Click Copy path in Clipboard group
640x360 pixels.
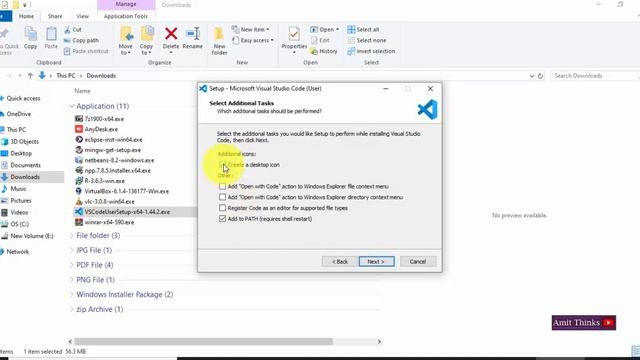[81, 40]
